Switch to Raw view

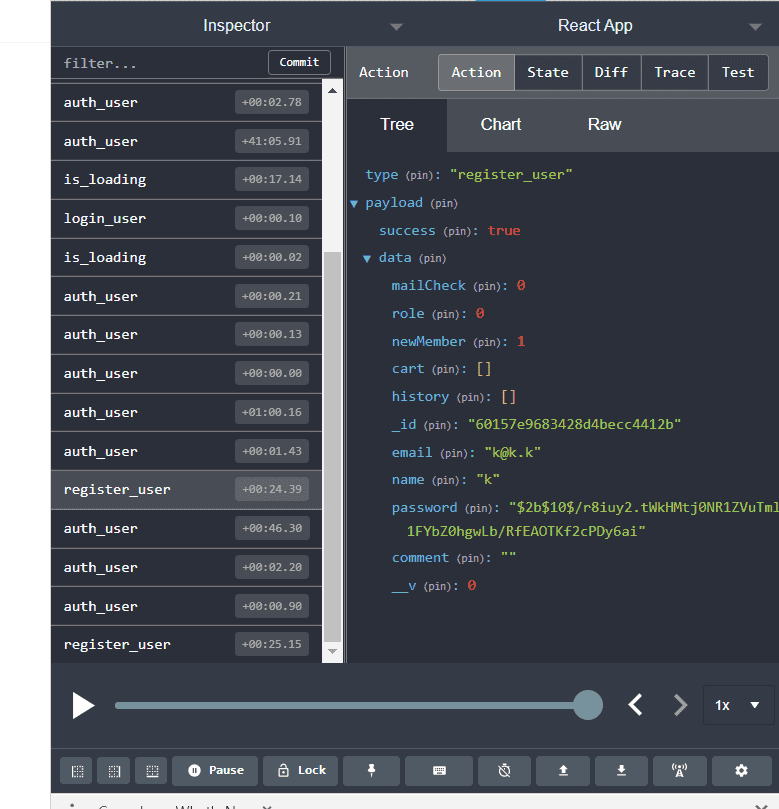click(x=604, y=124)
